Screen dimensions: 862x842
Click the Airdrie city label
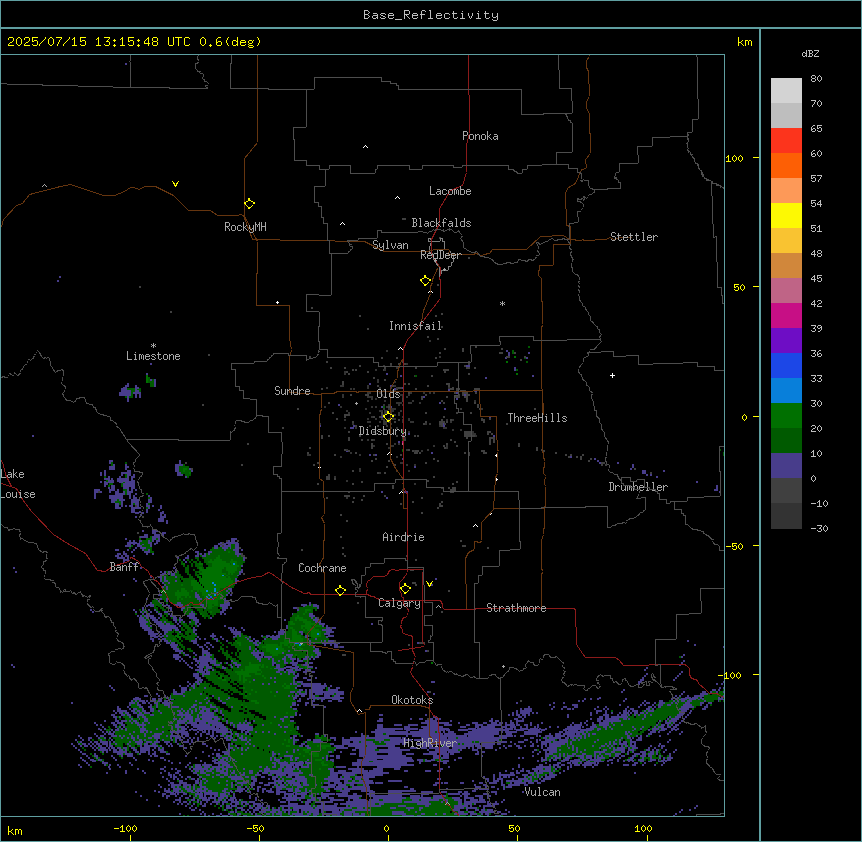pyautogui.click(x=404, y=537)
